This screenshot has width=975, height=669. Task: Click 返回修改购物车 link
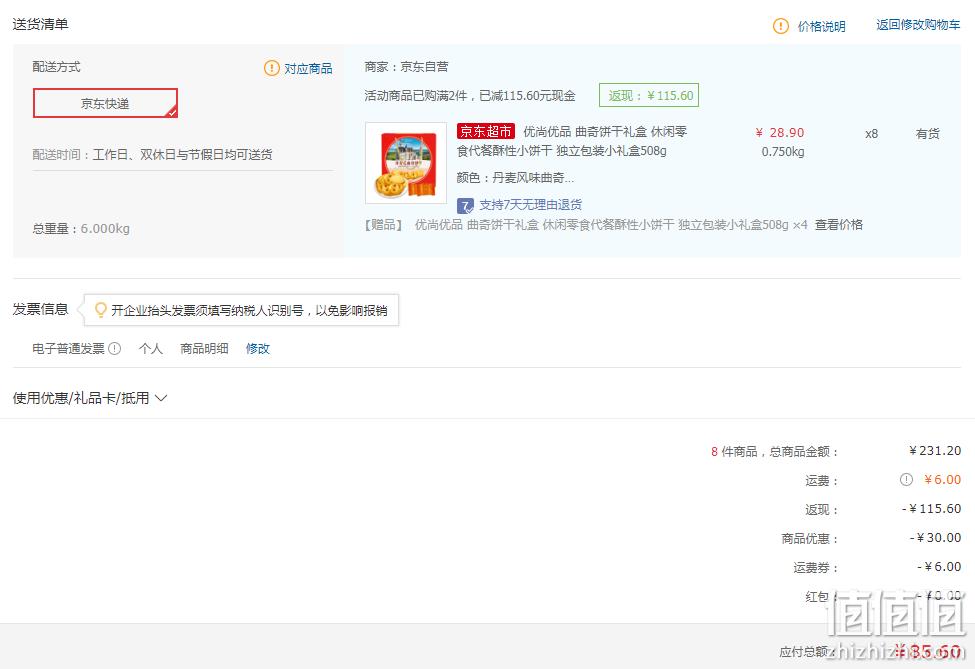pos(918,25)
